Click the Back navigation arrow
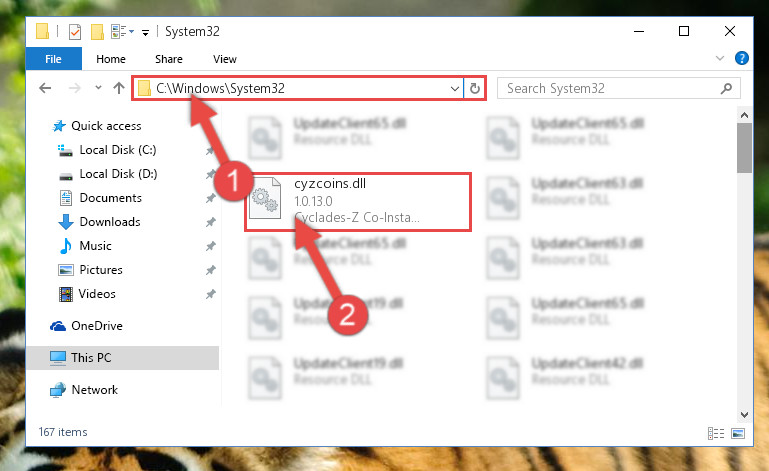Screen dimensions: 769x471 (x=45, y=88)
